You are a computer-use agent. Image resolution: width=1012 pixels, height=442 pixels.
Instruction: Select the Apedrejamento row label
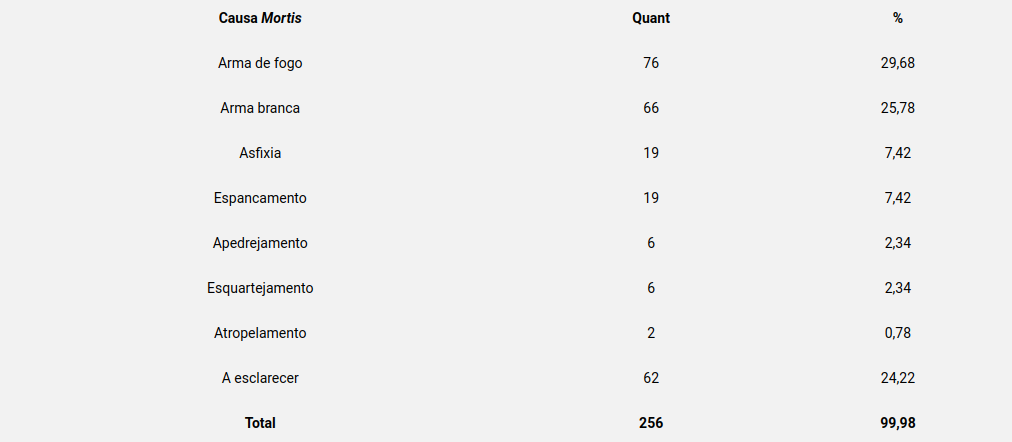coord(260,243)
